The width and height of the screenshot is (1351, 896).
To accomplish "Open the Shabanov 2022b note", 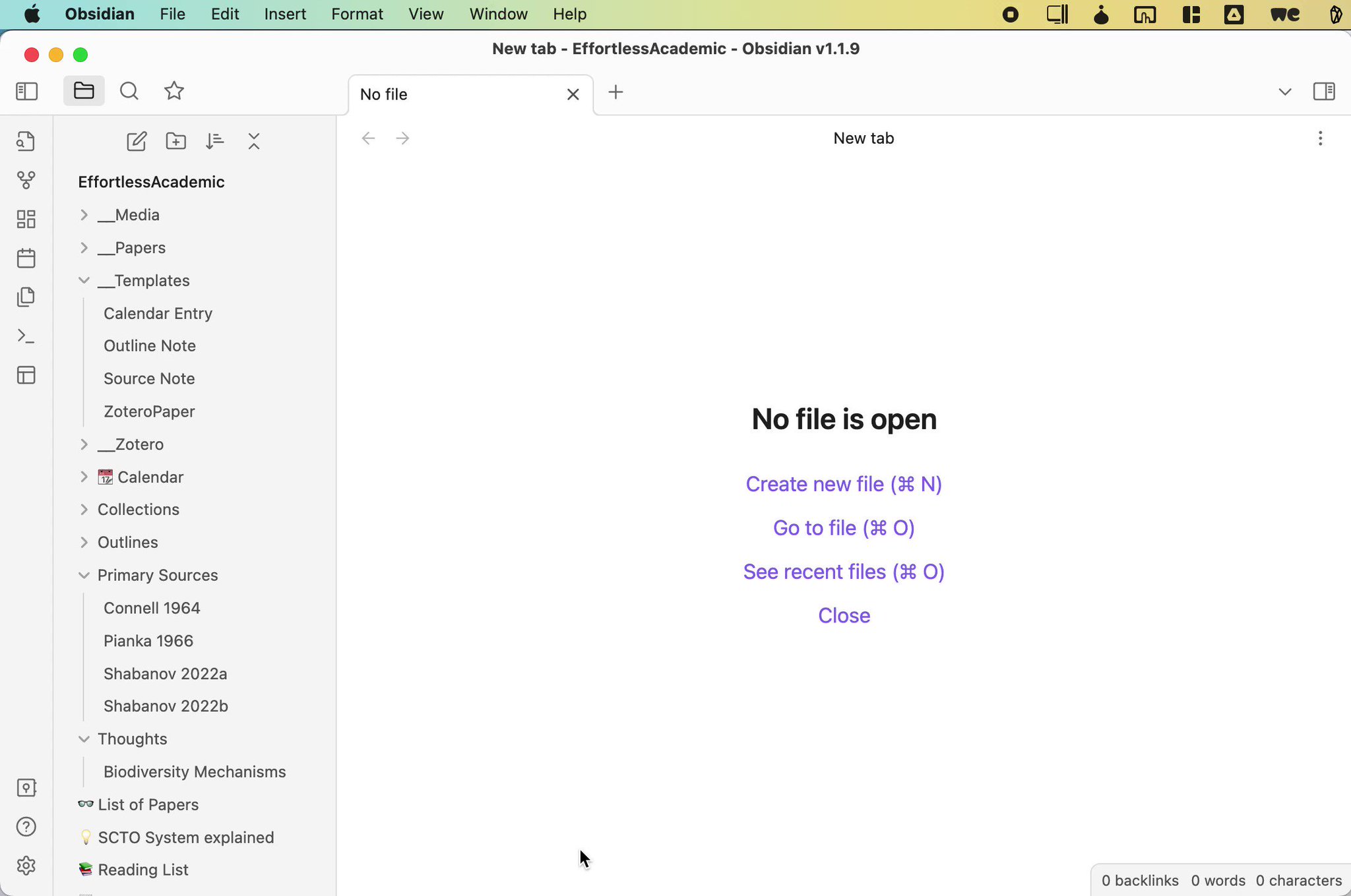I will 166,706.
